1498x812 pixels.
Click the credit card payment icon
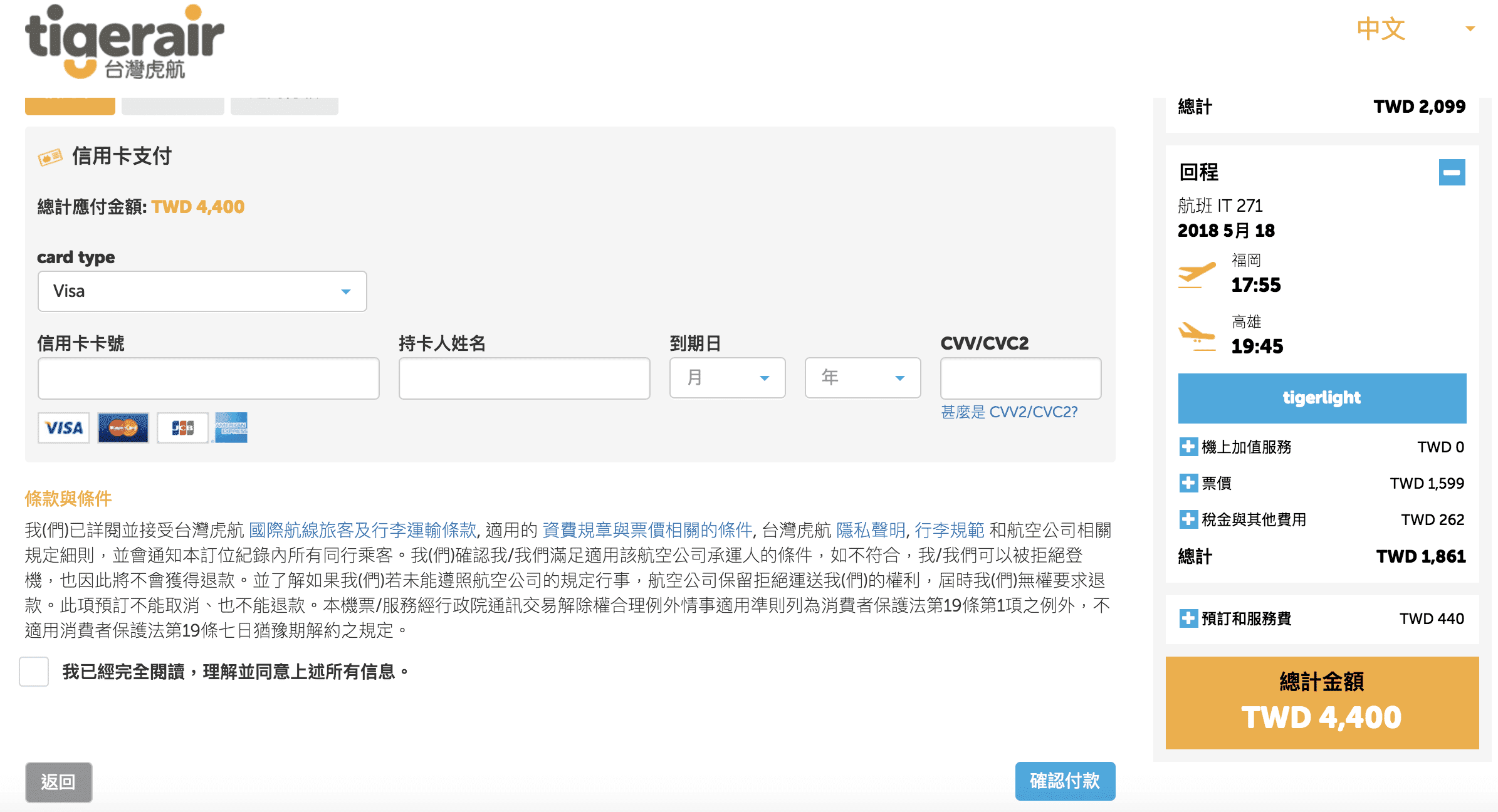pos(50,157)
